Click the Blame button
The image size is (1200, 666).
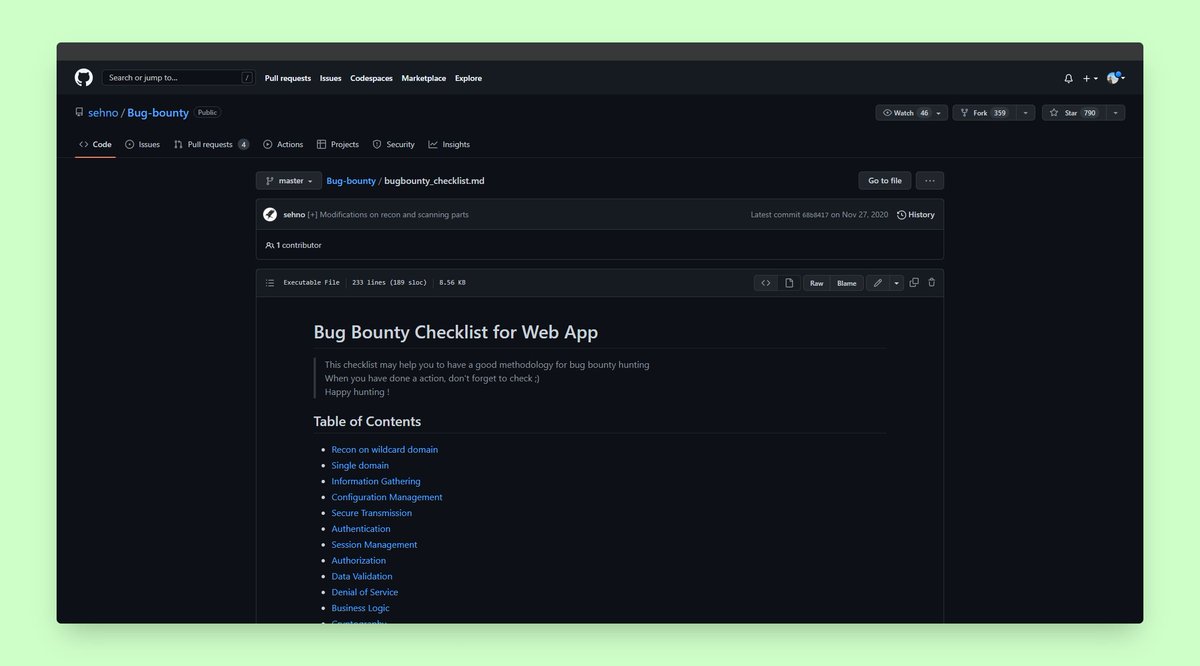click(847, 283)
